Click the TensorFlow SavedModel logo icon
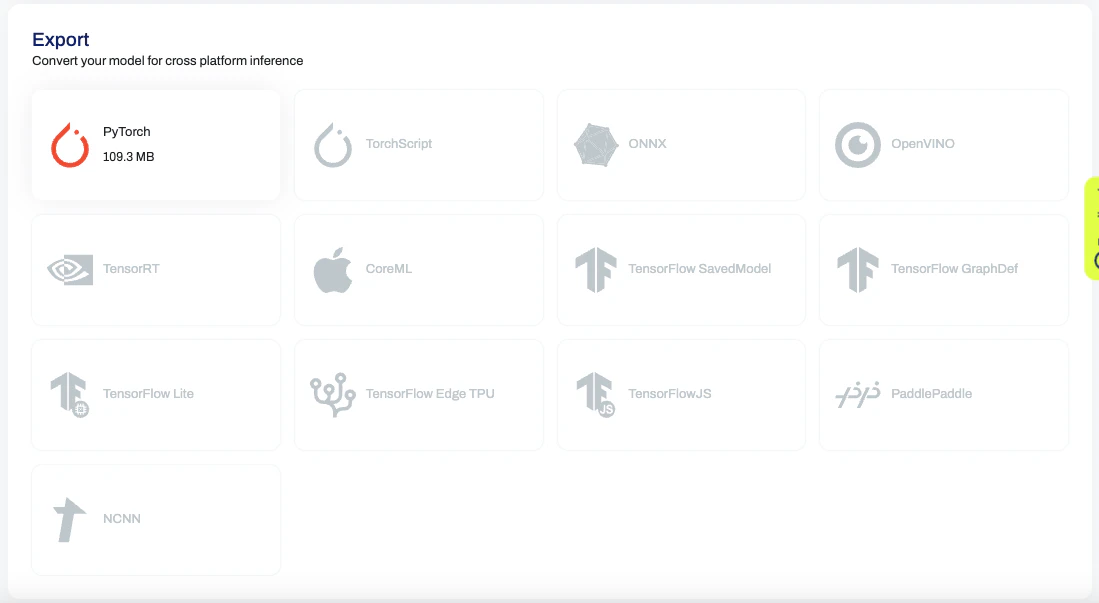1099x603 pixels. [596, 270]
